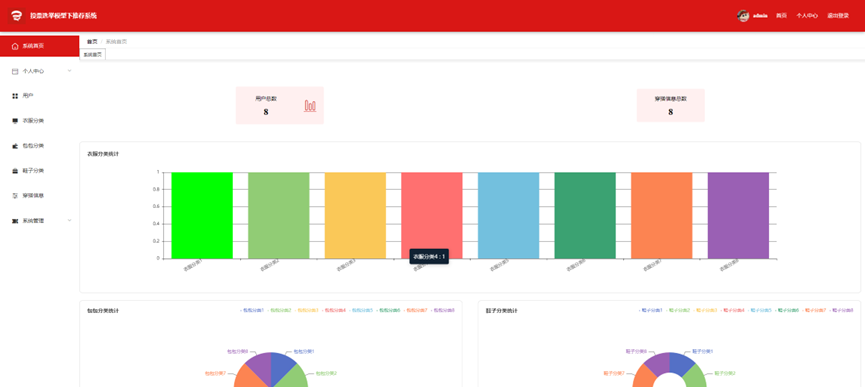Viewport: 865px width, 387px height.
Task: Click the 包包分类统计 chart title
Action: click(103, 311)
